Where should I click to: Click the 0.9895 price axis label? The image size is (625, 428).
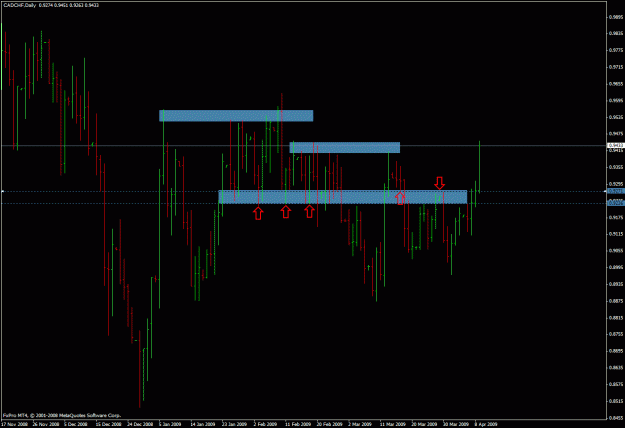point(616,17)
